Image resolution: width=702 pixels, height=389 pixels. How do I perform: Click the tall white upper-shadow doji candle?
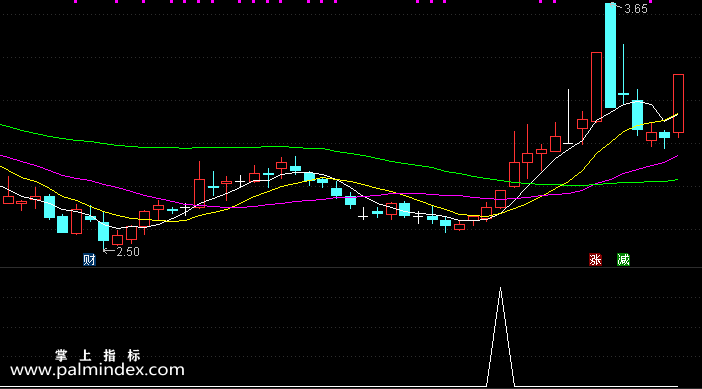coord(569,116)
